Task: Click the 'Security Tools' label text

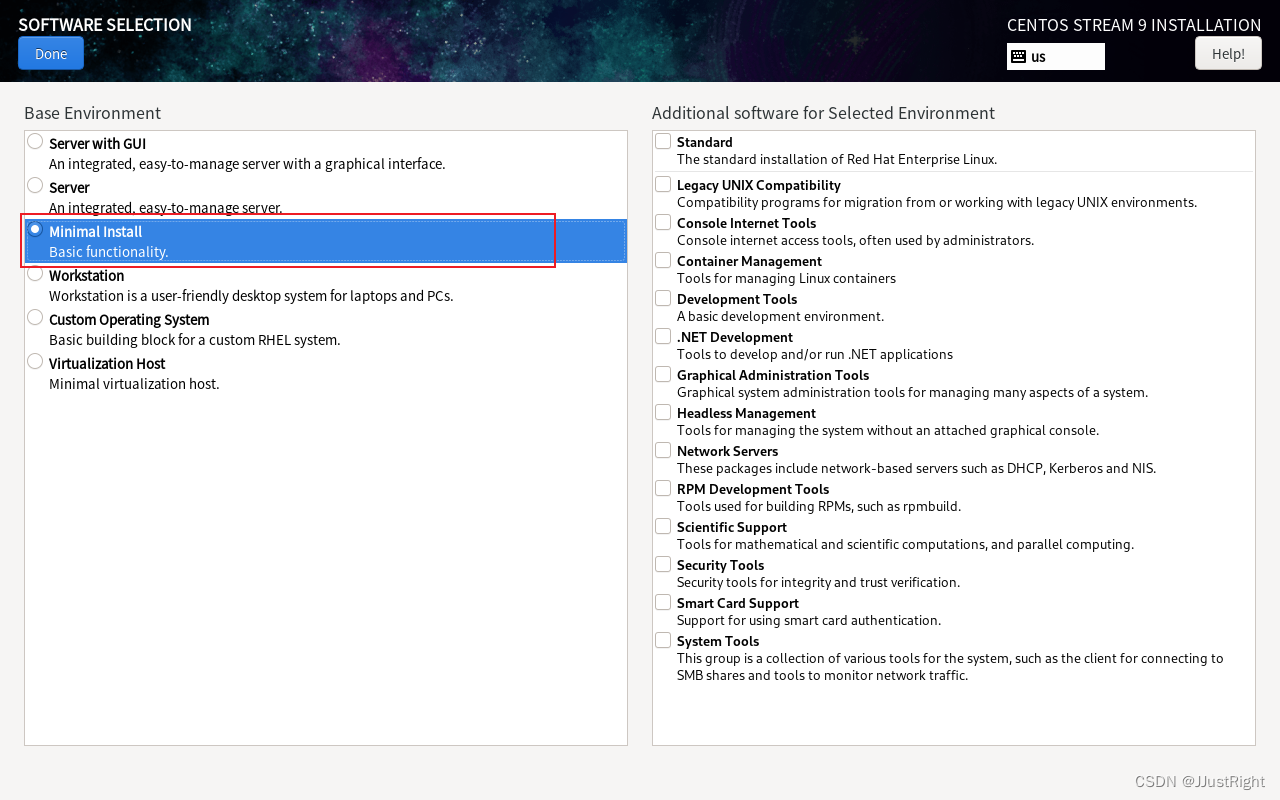Action: click(x=720, y=565)
